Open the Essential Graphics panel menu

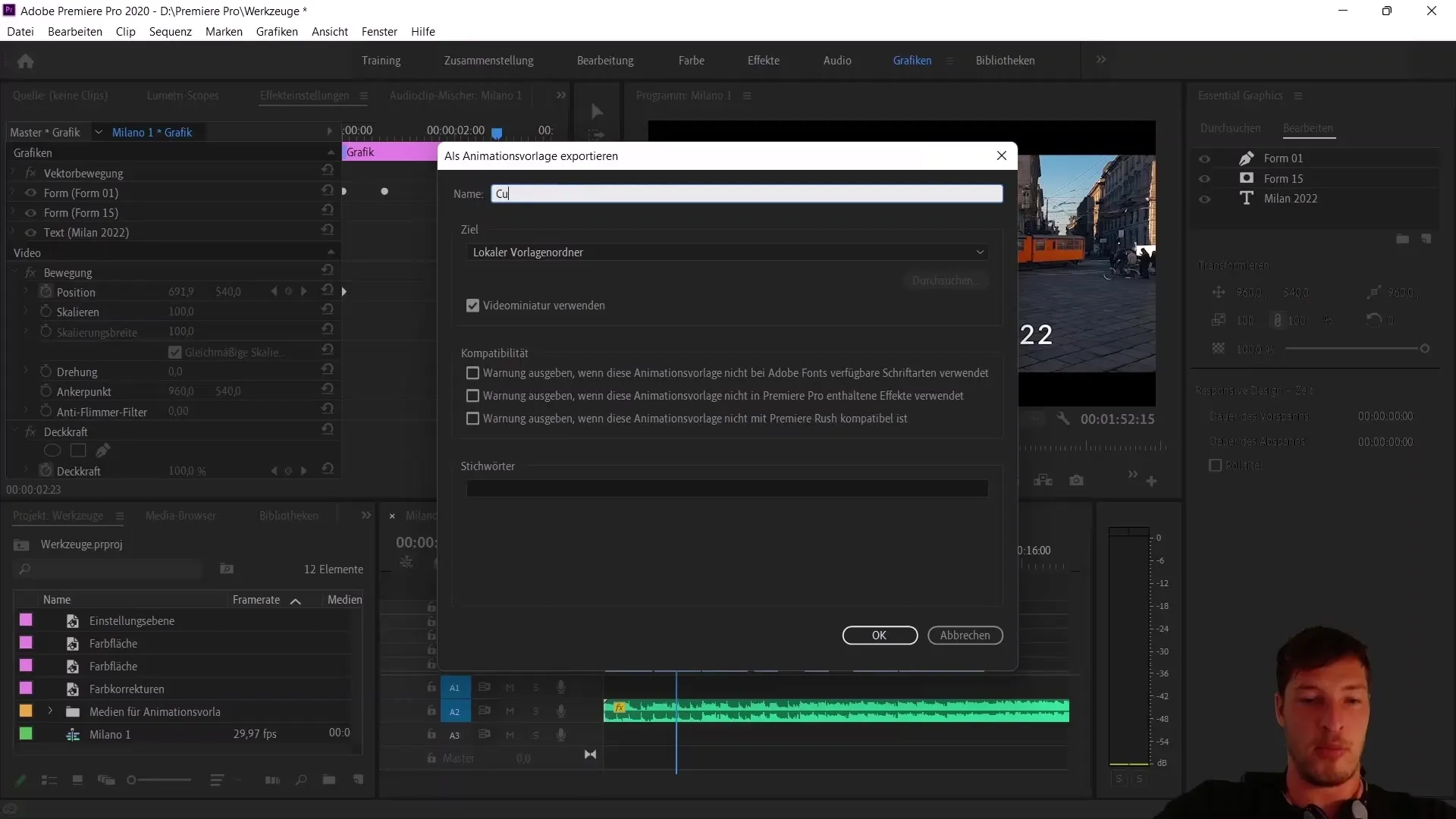point(1298,96)
